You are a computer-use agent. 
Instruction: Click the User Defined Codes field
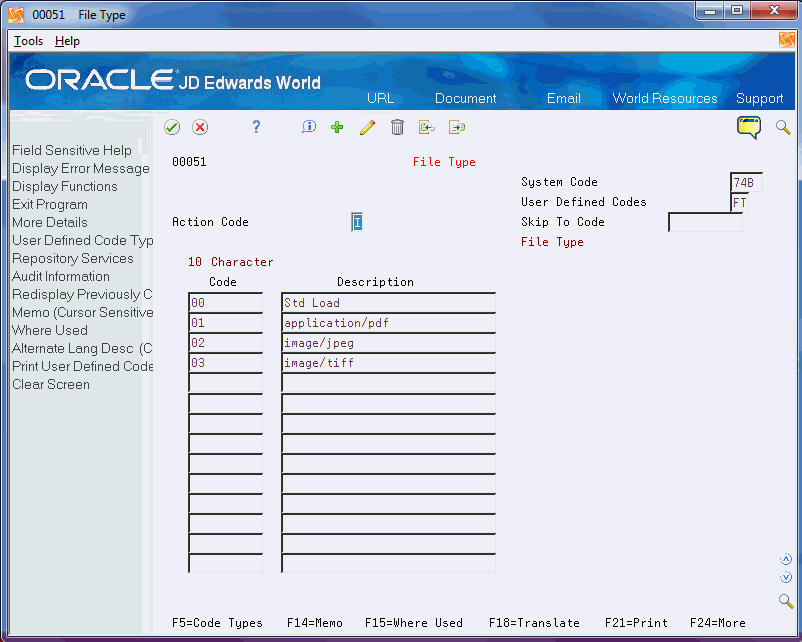pos(740,202)
